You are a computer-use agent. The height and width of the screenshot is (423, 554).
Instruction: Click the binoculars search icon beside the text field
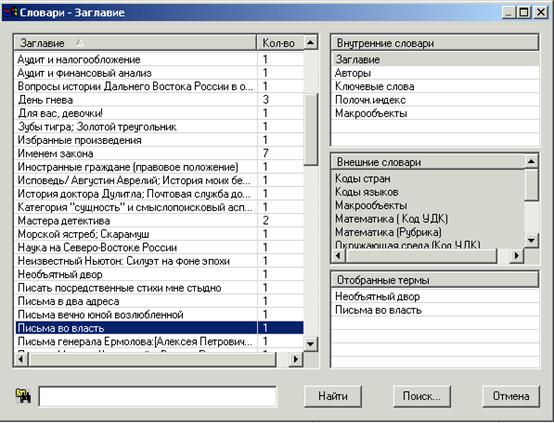(23, 396)
